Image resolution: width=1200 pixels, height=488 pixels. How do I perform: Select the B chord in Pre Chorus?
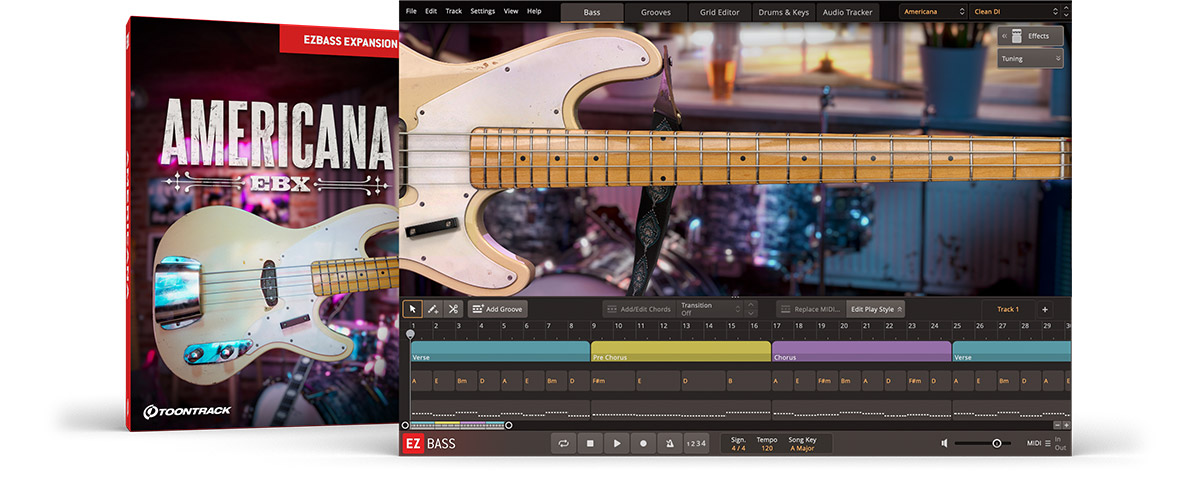[748, 381]
